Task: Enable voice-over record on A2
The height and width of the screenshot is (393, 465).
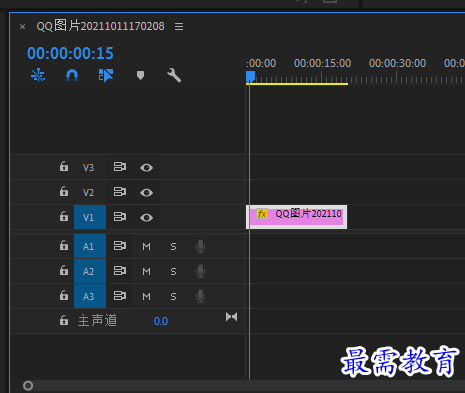Action: (x=200, y=271)
